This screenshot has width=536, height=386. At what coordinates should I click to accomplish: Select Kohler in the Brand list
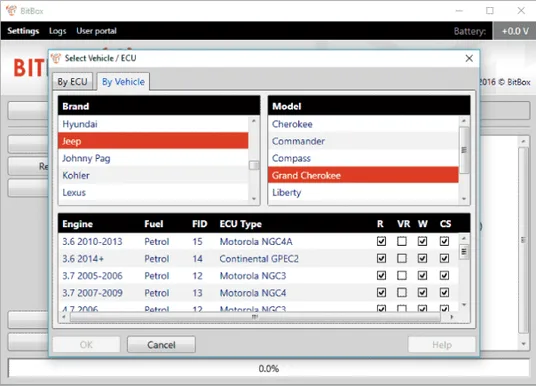click(x=153, y=175)
